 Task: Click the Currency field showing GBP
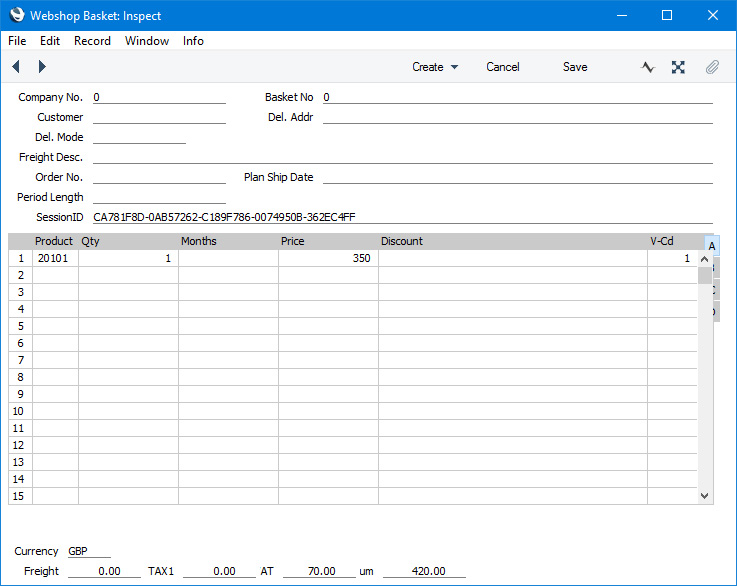pos(89,551)
